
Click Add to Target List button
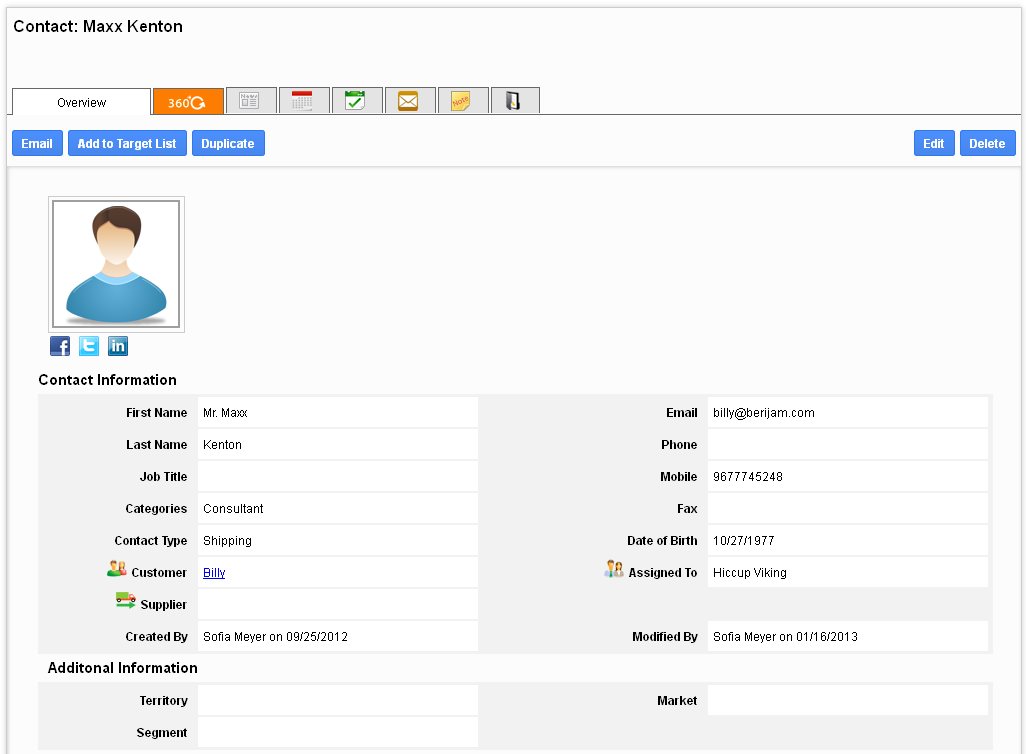[127, 144]
